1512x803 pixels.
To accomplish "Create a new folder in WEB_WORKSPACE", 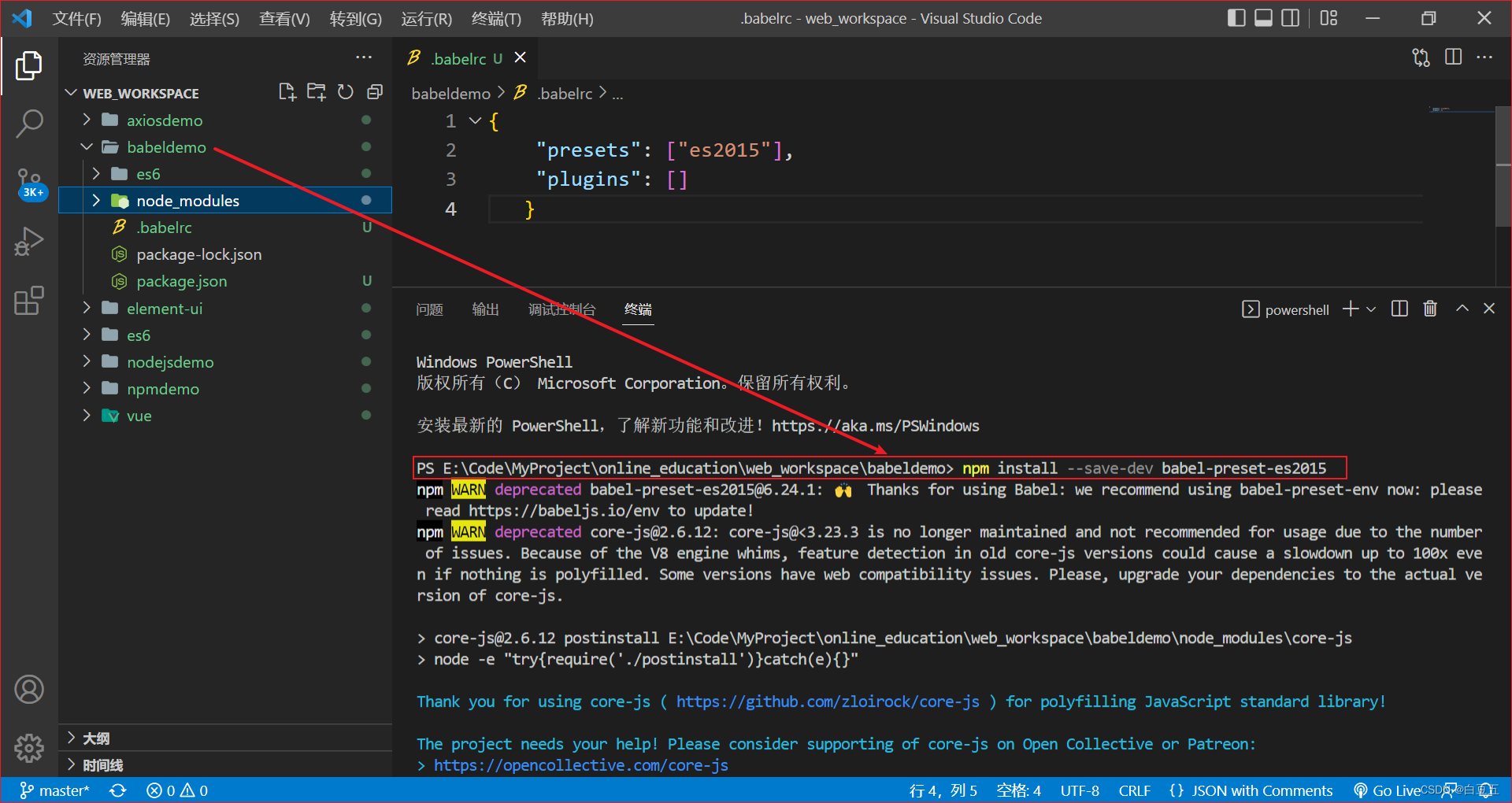I will tap(317, 93).
